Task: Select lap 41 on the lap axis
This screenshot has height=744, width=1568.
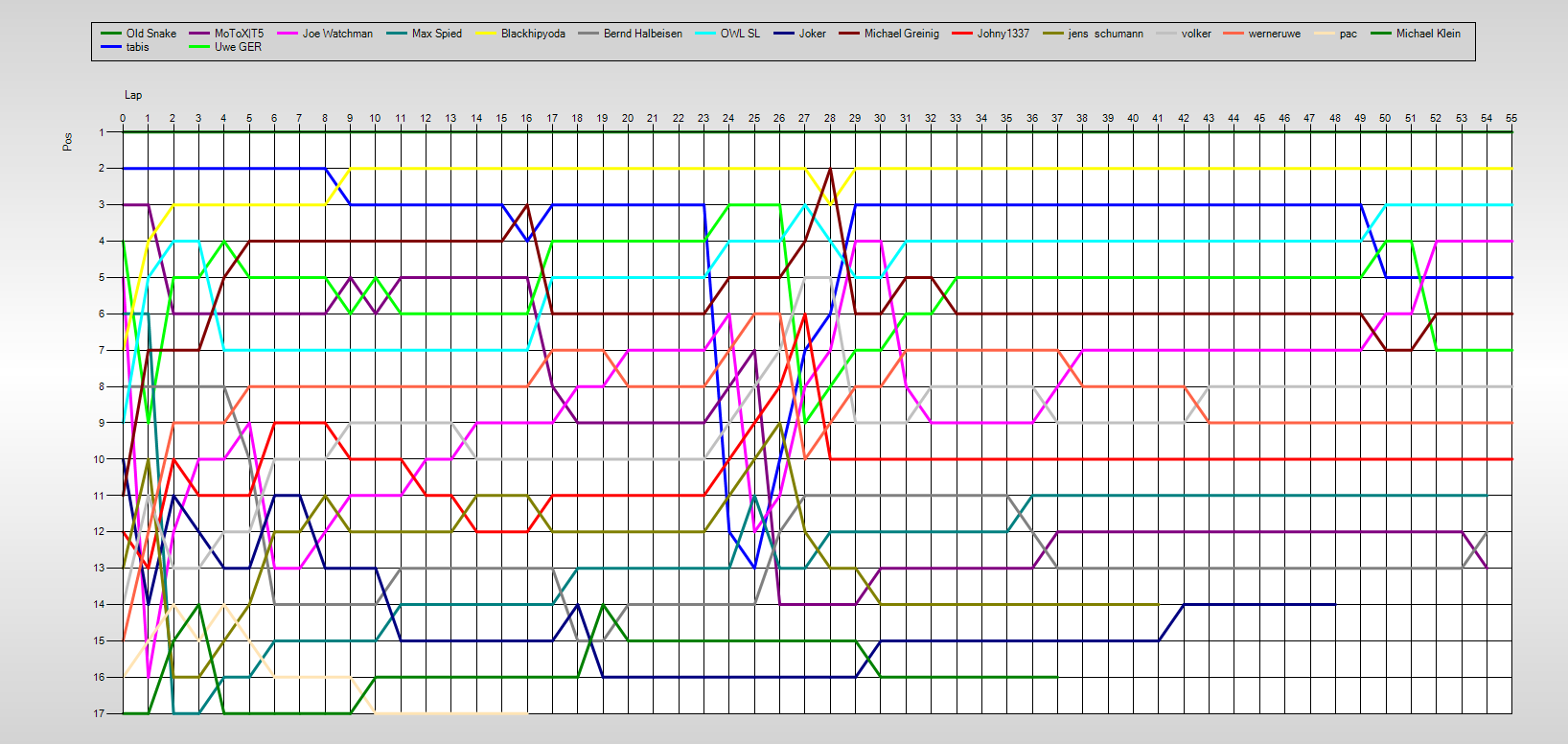Action: pos(1158,118)
